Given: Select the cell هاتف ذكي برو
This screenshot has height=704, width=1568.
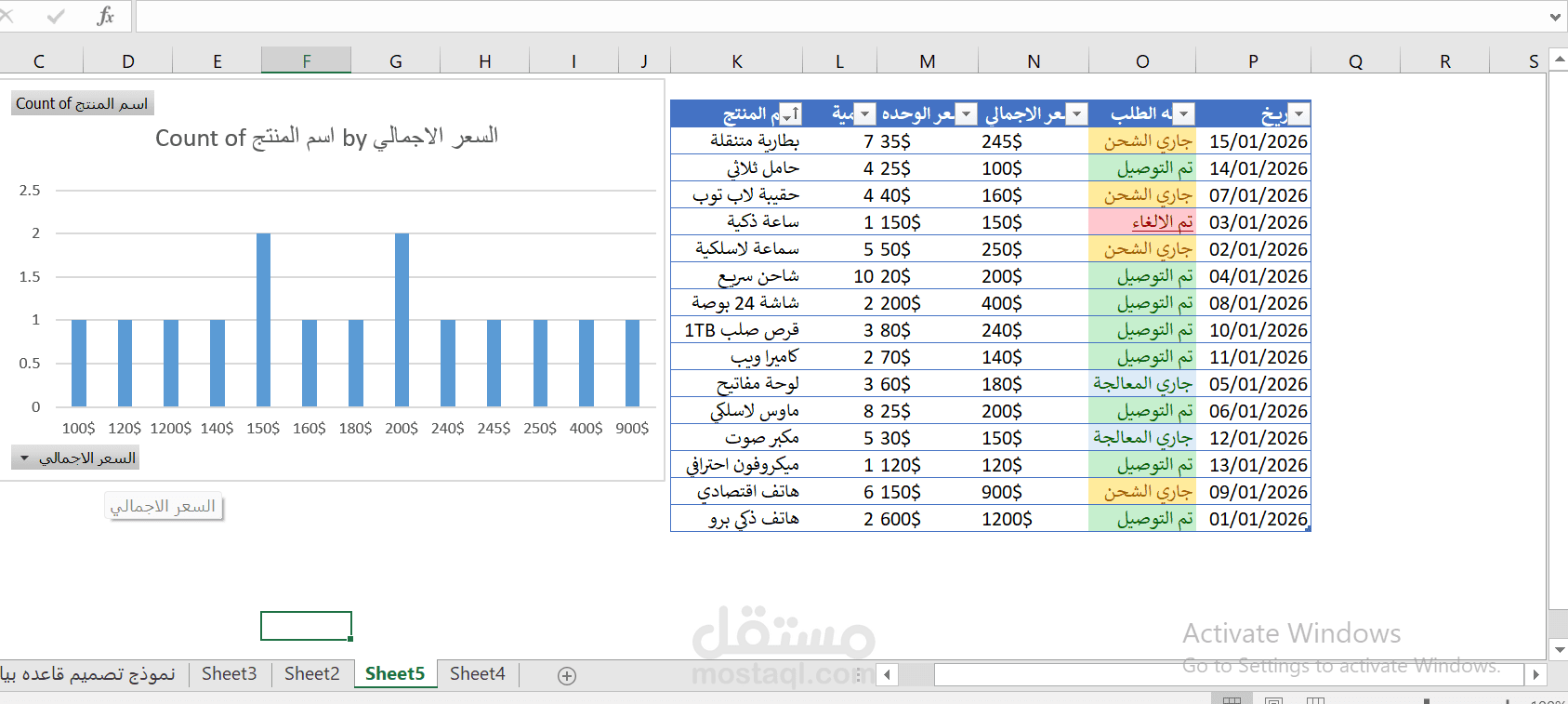Looking at the screenshot, I should (x=736, y=519).
